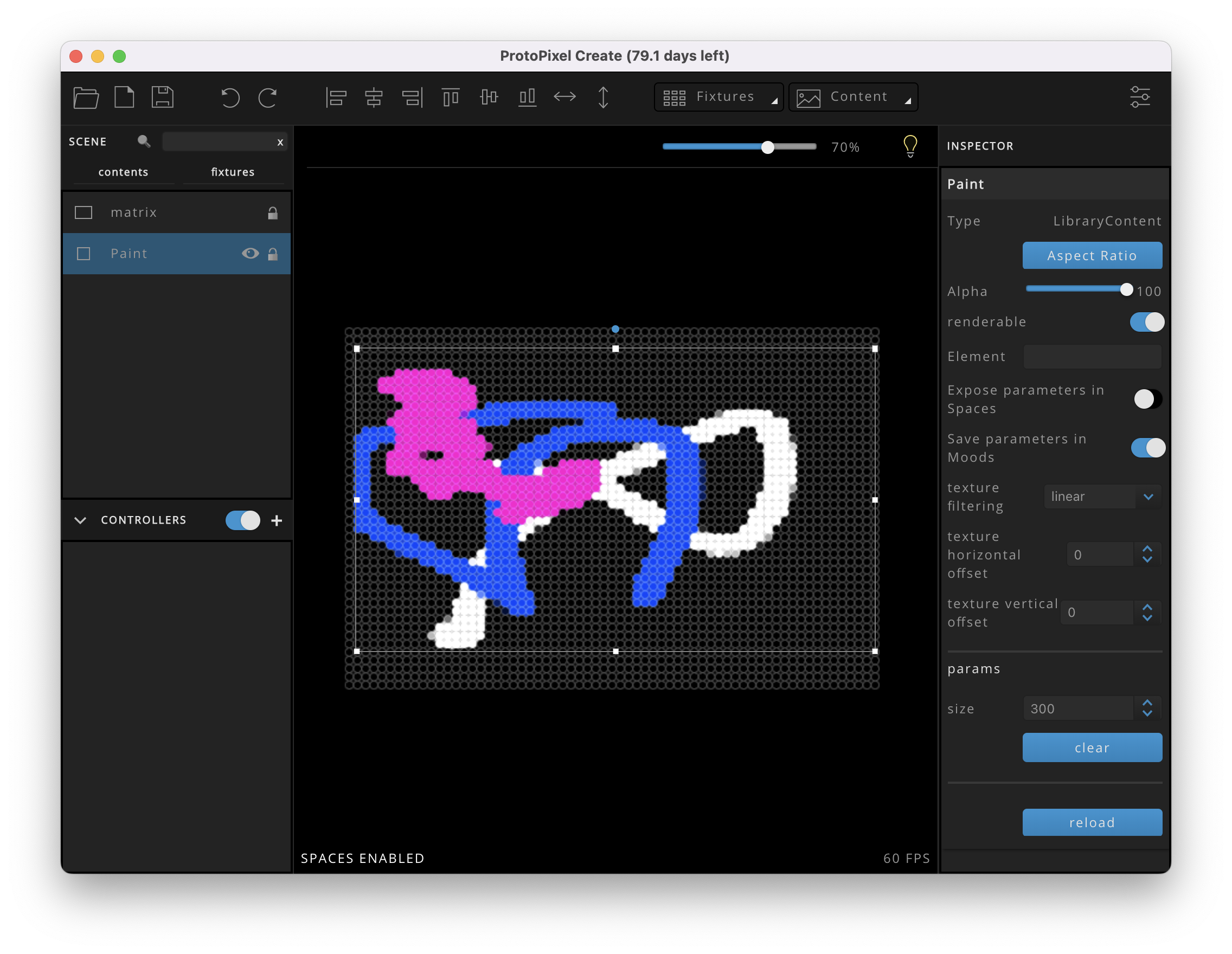Save project with floppy disk icon
The width and height of the screenshot is (1232, 954).
coord(163,97)
